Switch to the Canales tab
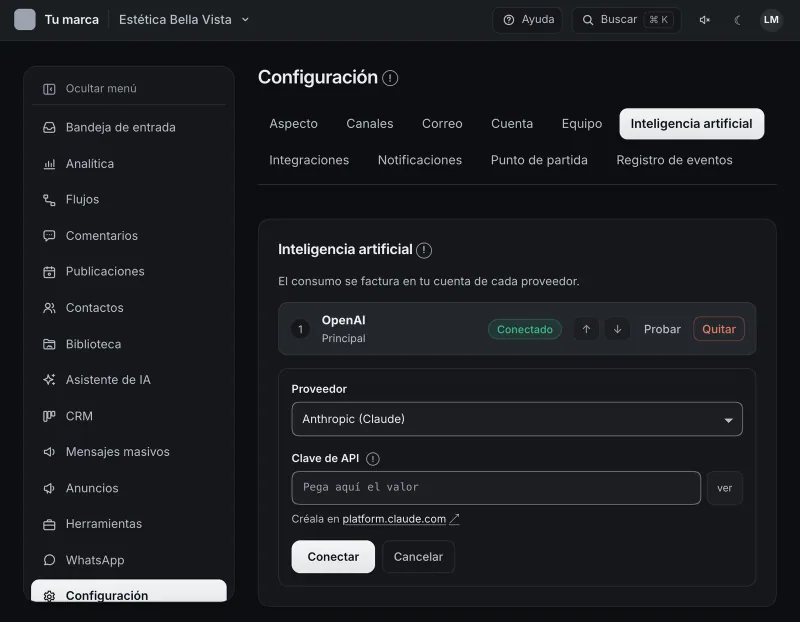Screen dimensions: 800x622 tap(370, 124)
